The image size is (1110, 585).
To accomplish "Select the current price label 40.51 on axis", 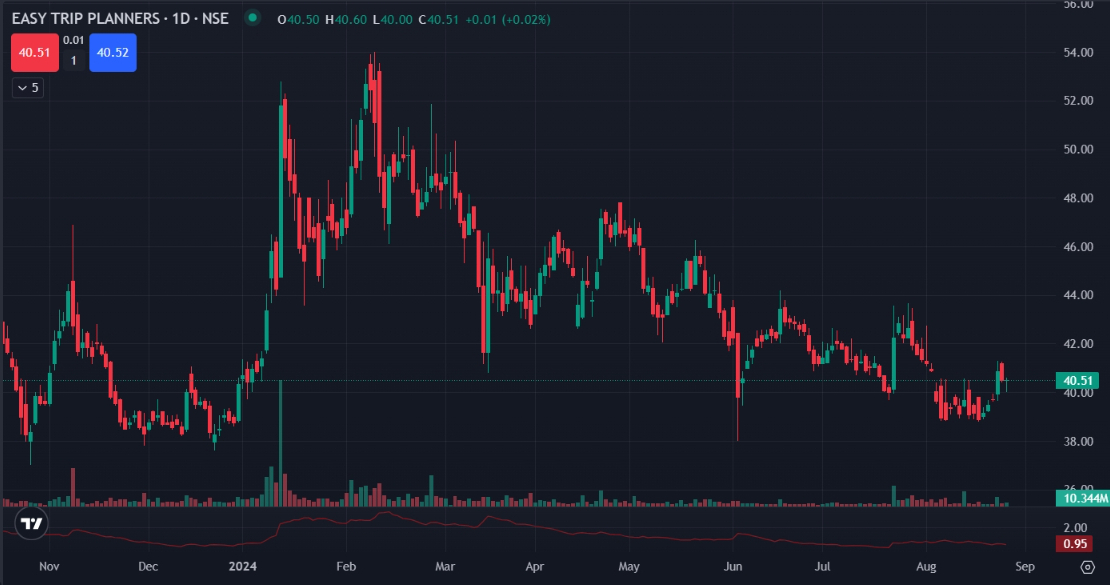I will click(x=1078, y=380).
